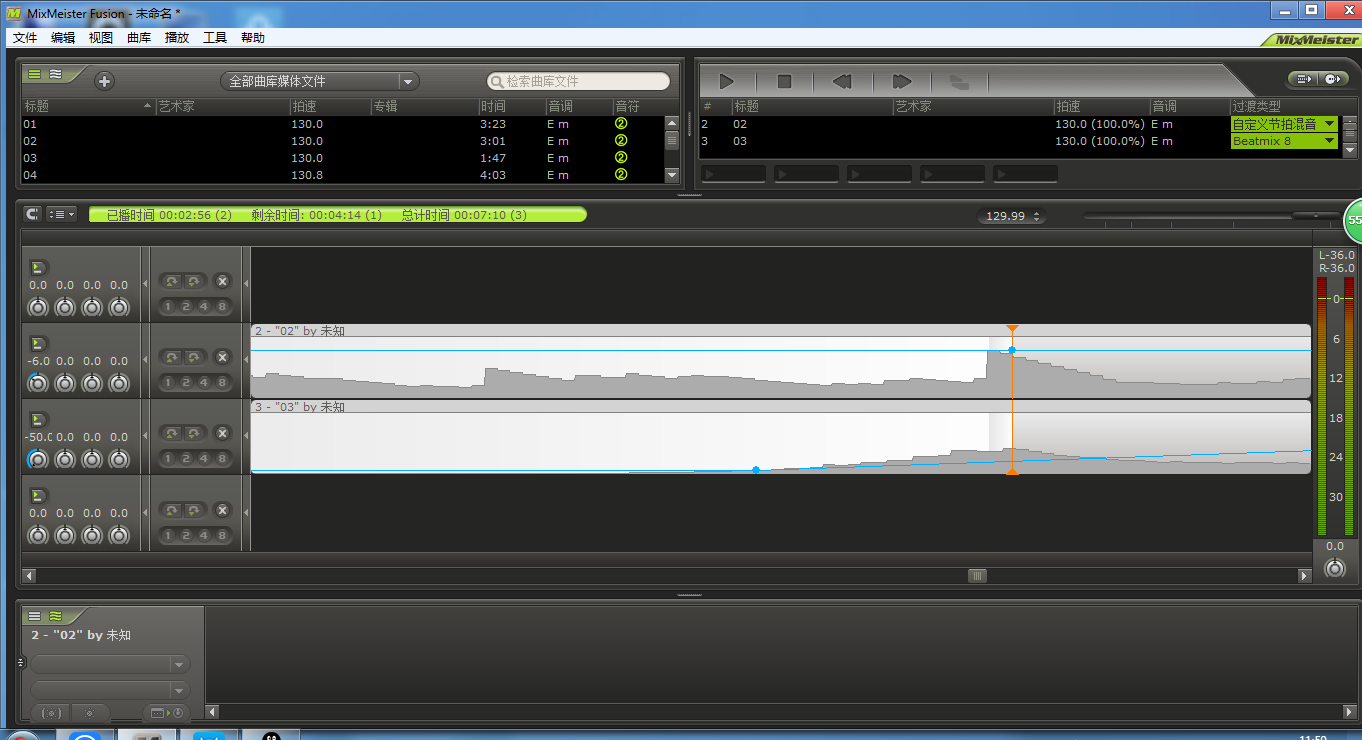Click the timeline horizontal scrollbar thumb
Viewport: 1362px width, 740px height.
[x=977, y=576]
